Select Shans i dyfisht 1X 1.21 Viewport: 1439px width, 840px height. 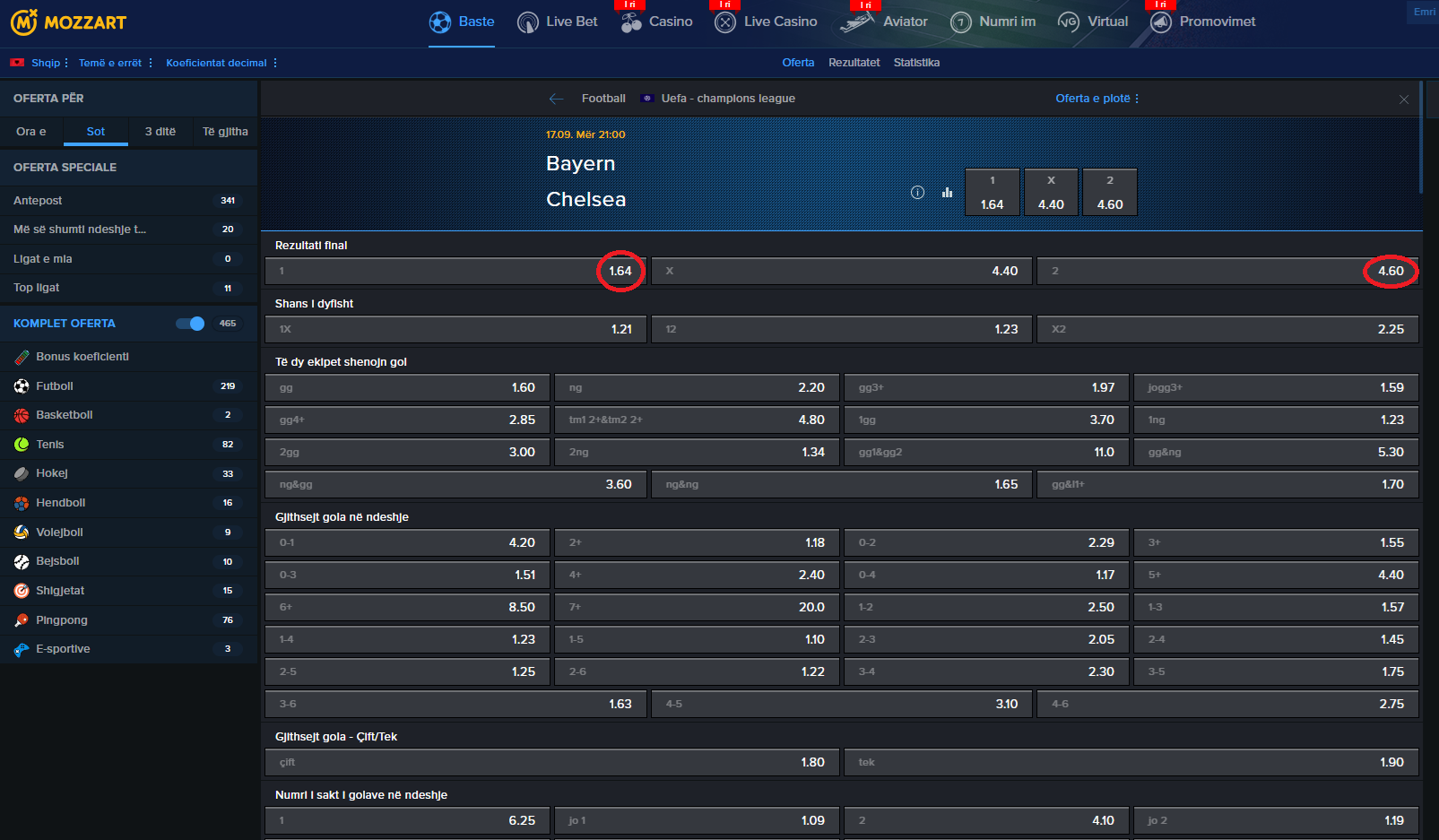coord(455,329)
